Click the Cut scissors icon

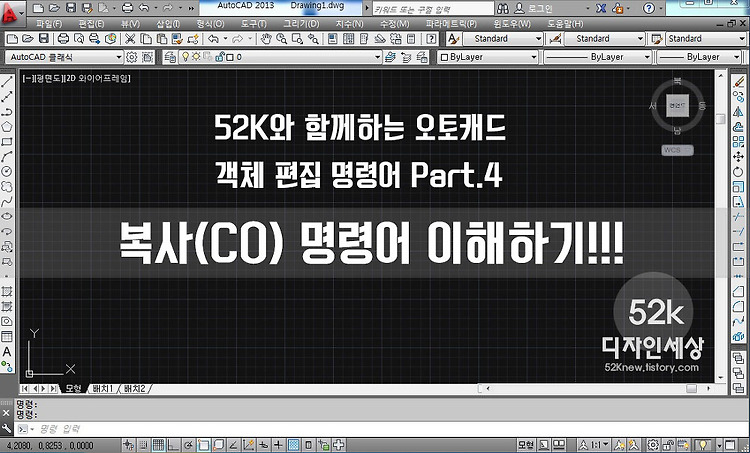pos(130,39)
